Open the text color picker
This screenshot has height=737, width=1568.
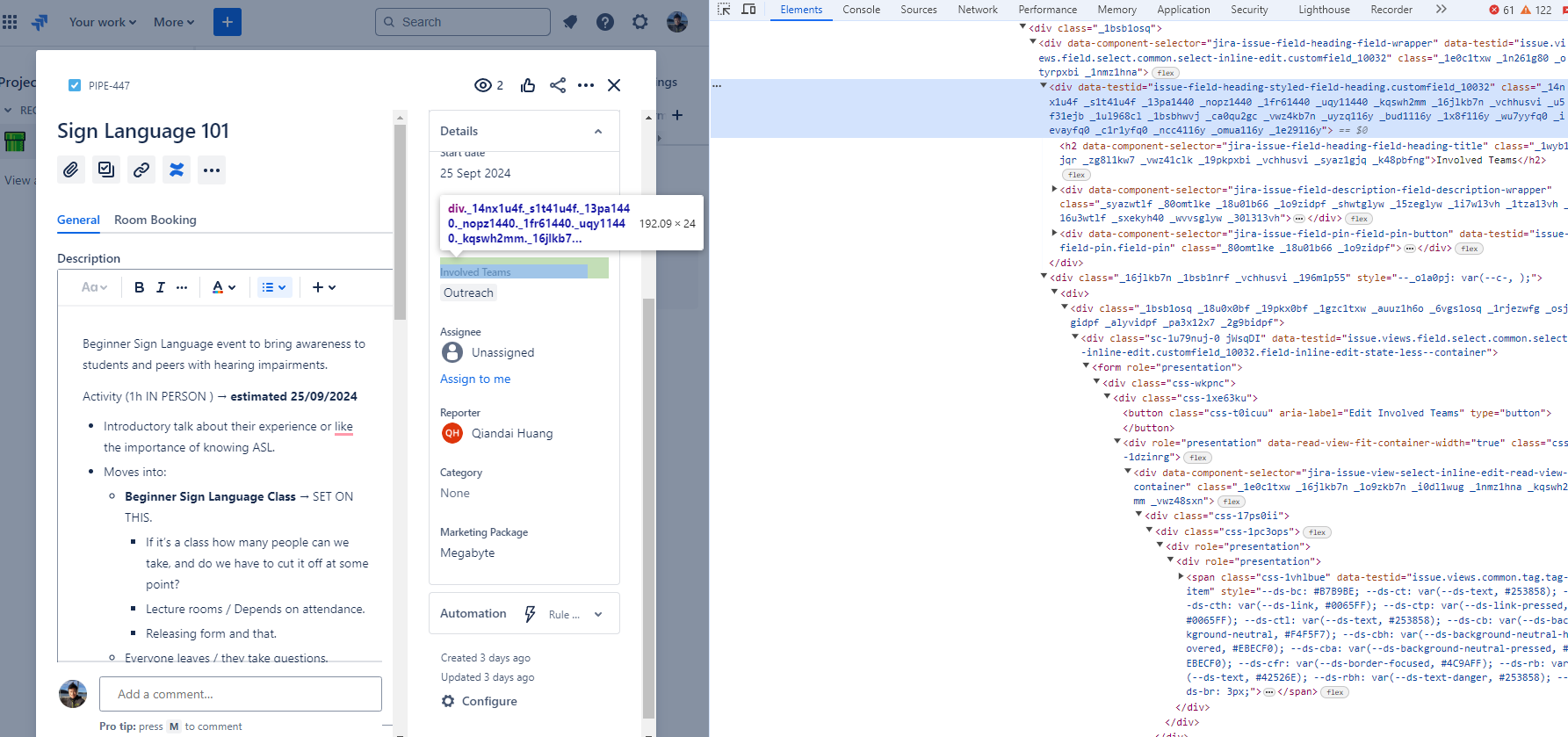[x=224, y=287]
